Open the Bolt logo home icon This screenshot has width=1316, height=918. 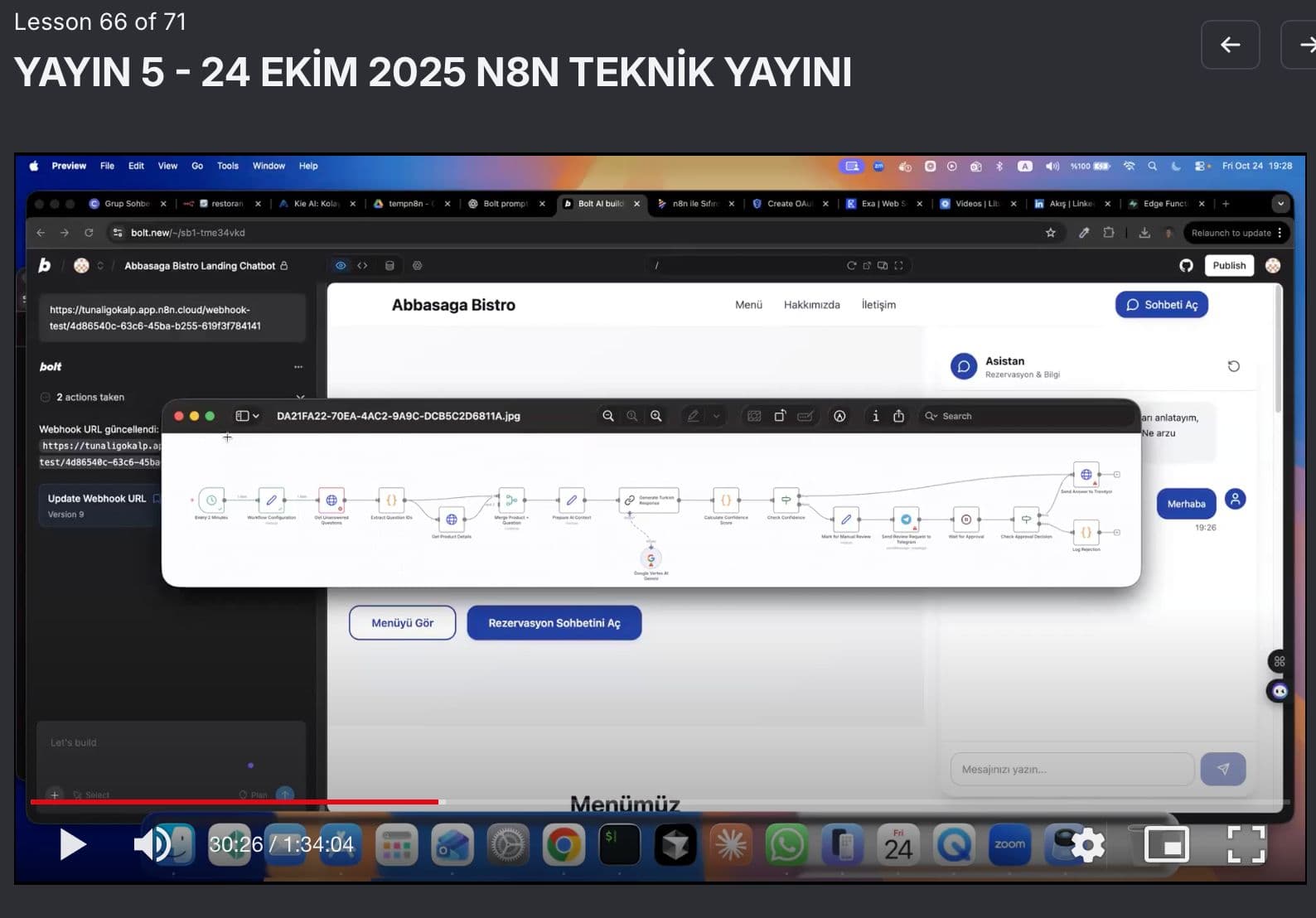[x=45, y=266]
